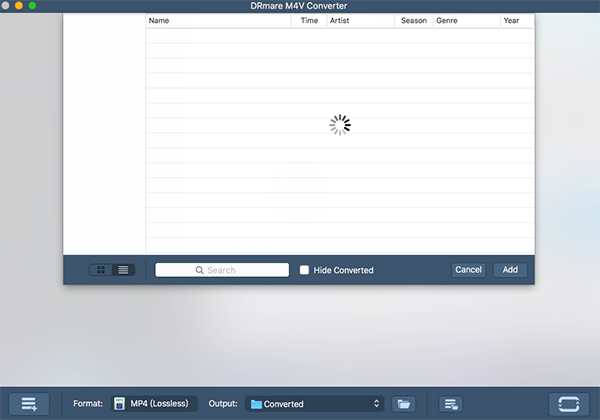
Task: Sort by the Year column header
Action: pos(517,21)
